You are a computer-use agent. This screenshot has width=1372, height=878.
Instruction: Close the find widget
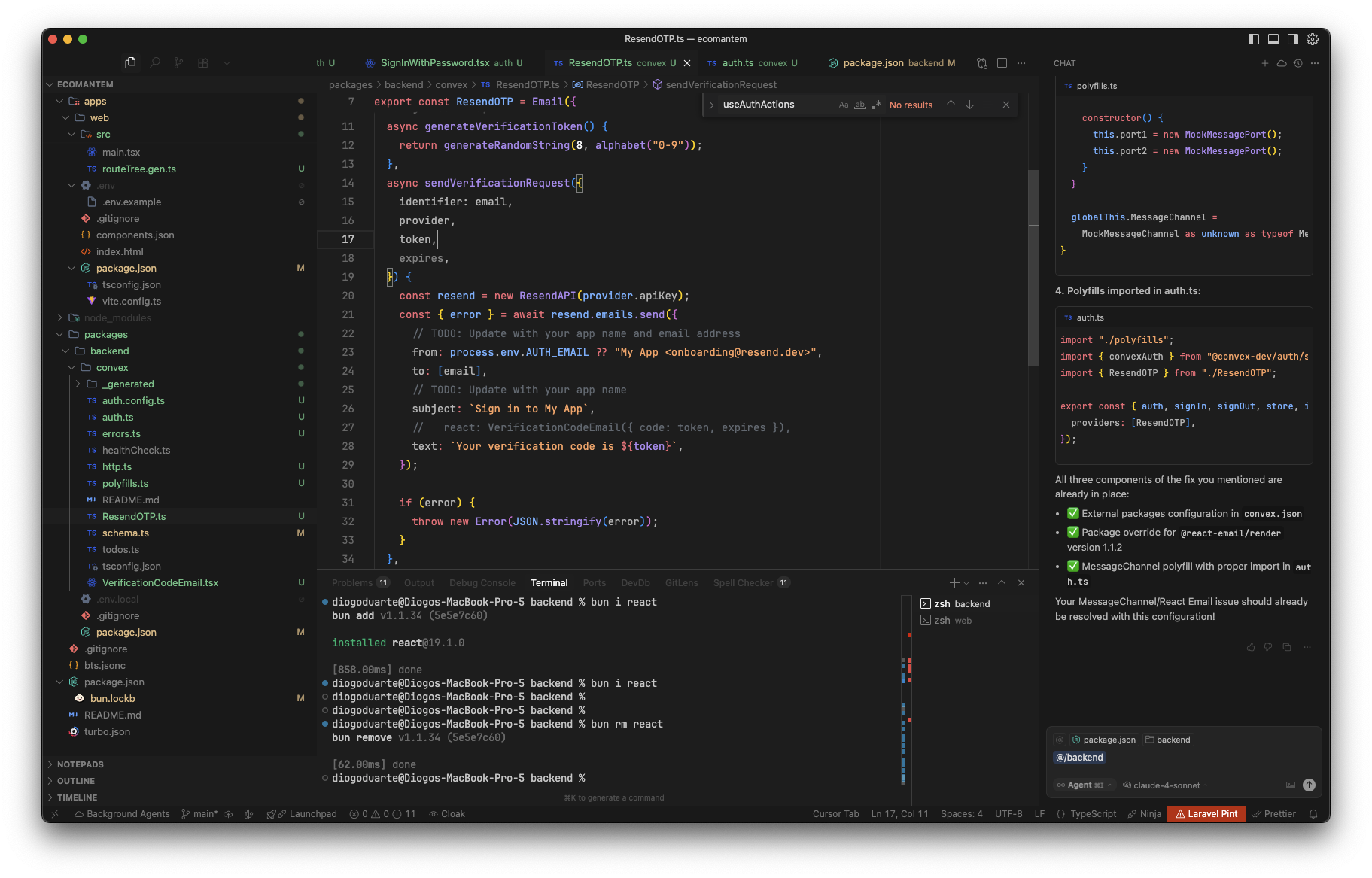coord(1006,105)
